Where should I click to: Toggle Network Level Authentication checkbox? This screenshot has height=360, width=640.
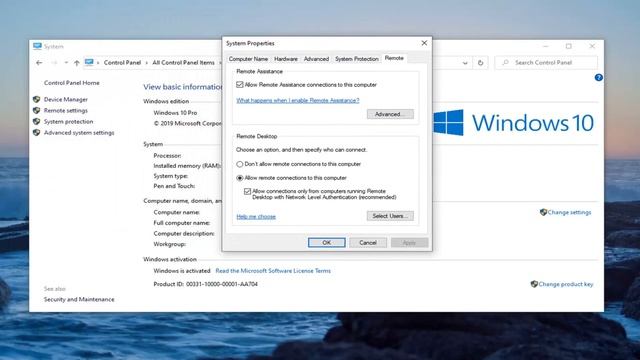click(247, 191)
